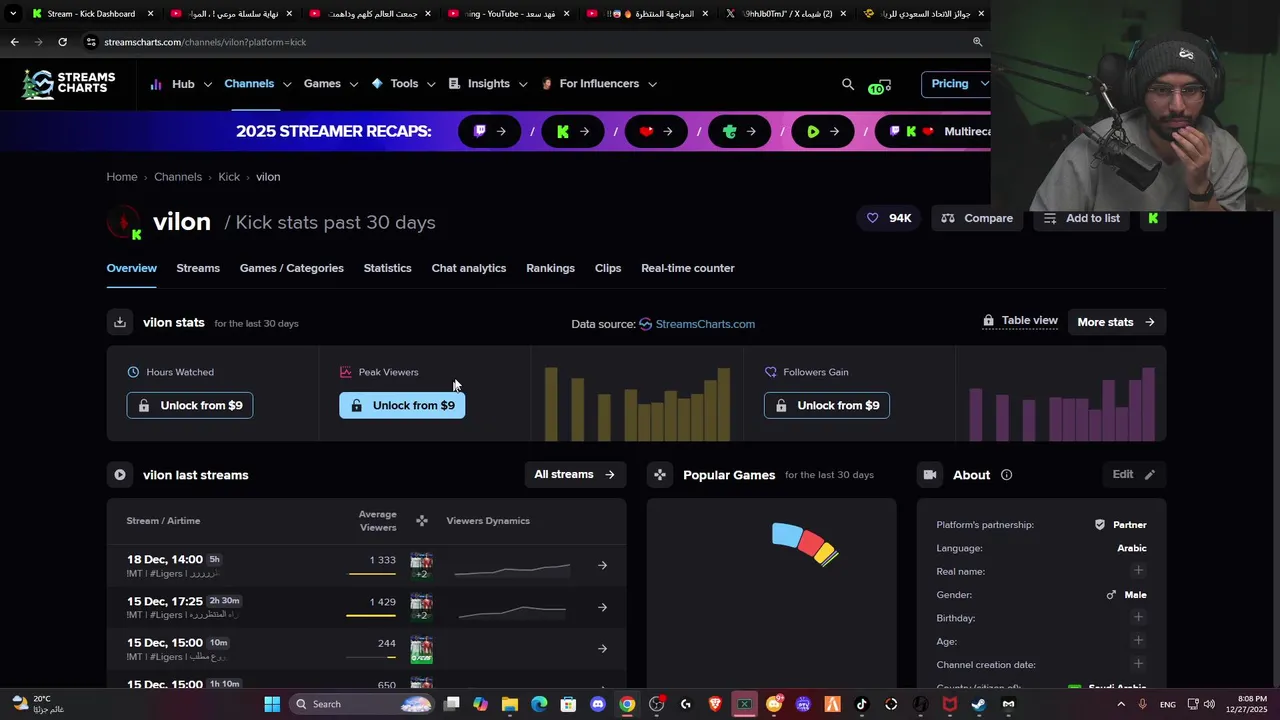Viewport: 1280px width, 720px height.
Task: Open the Pricing dropdown
Action: click(958, 84)
